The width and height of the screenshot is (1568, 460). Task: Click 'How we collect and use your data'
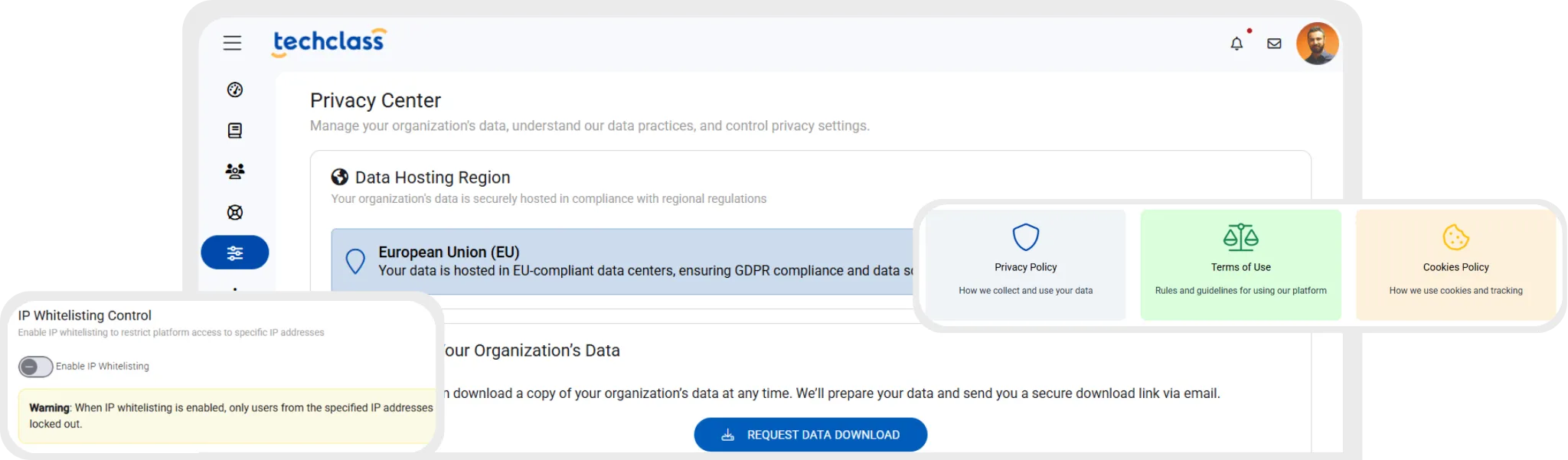[1026, 291]
